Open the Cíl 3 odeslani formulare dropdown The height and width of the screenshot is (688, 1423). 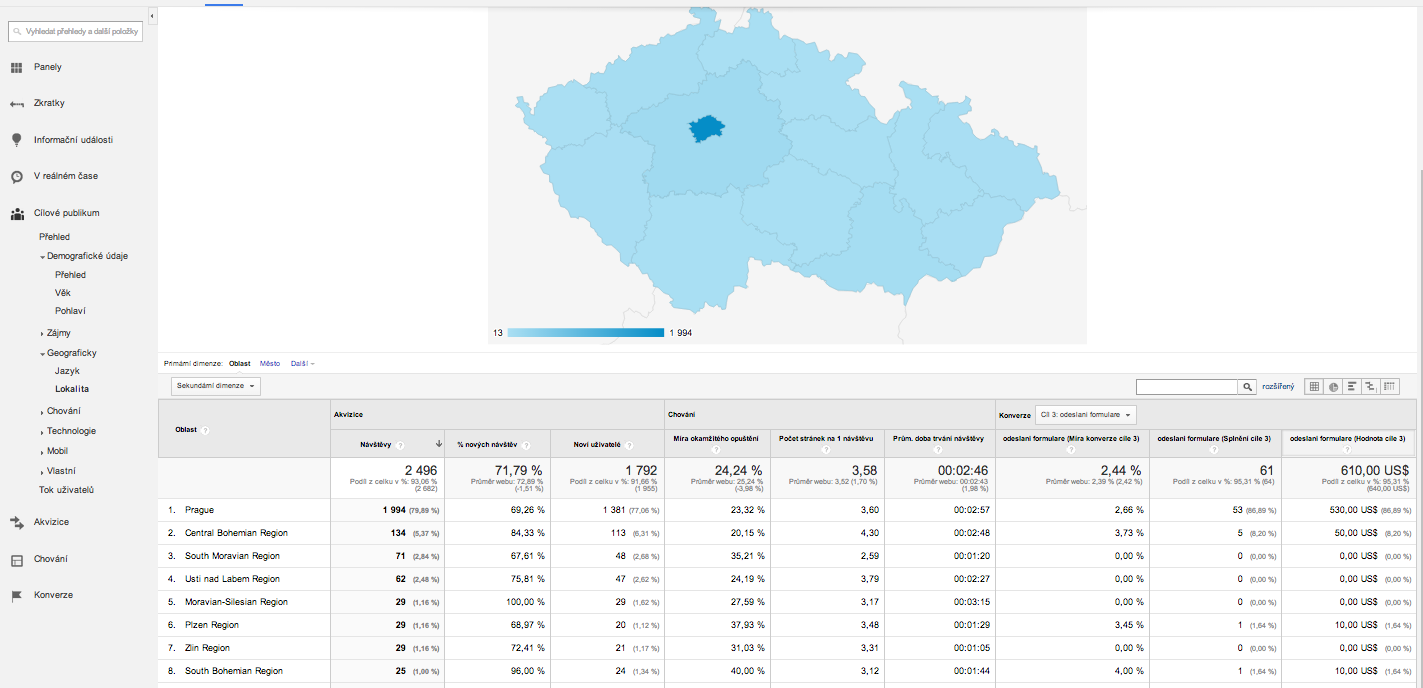click(x=1085, y=414)
